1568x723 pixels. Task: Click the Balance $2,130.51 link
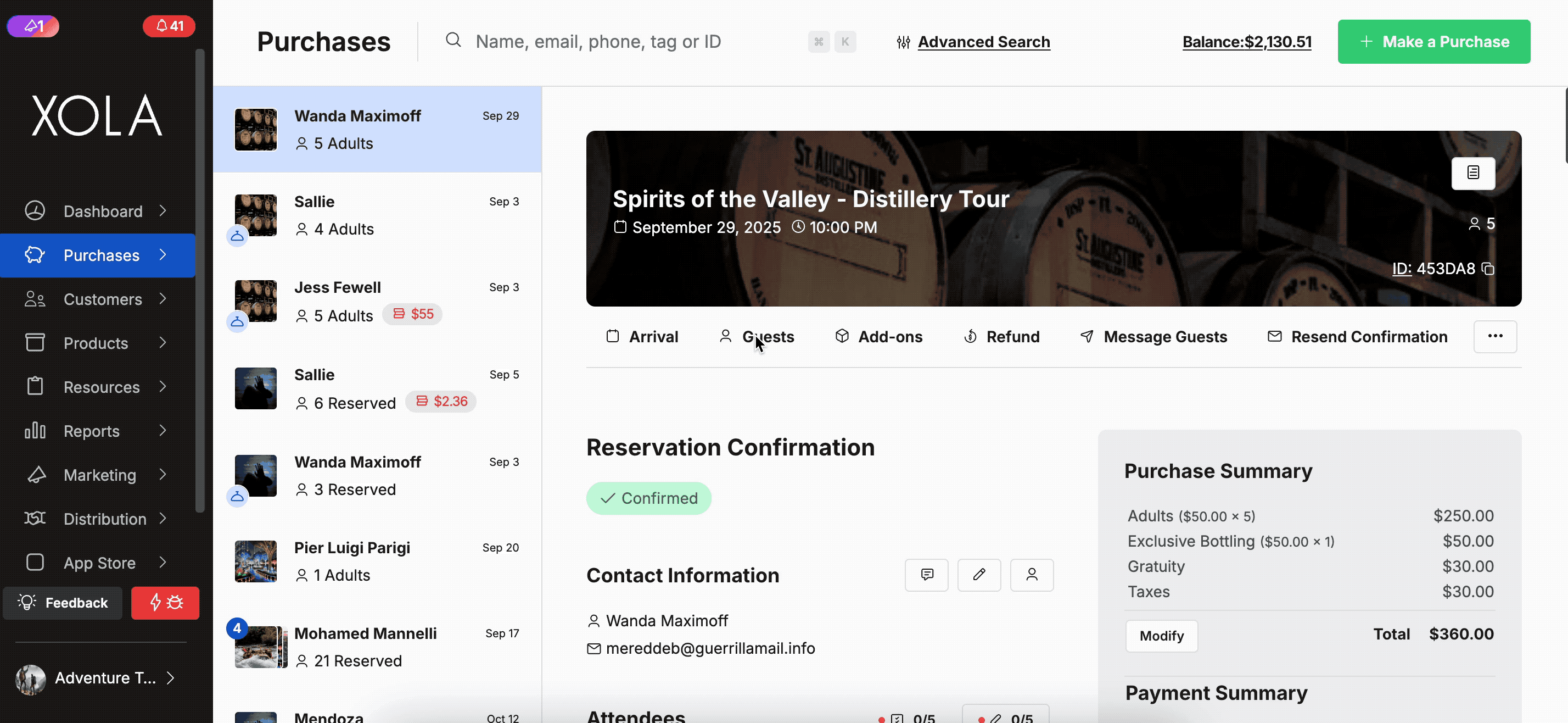click(x=1246, y=42)
